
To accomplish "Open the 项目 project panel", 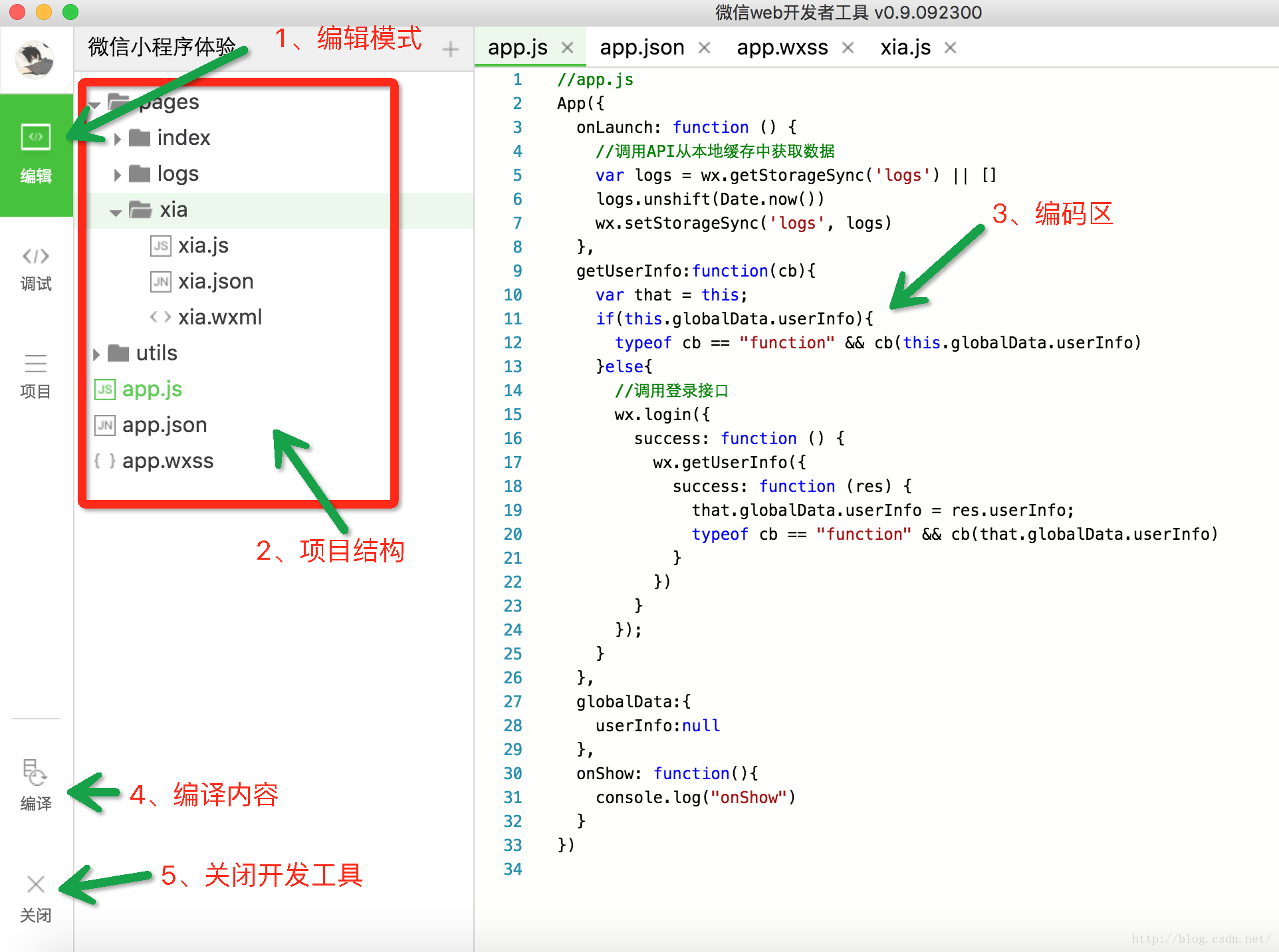I will (36, 376).
